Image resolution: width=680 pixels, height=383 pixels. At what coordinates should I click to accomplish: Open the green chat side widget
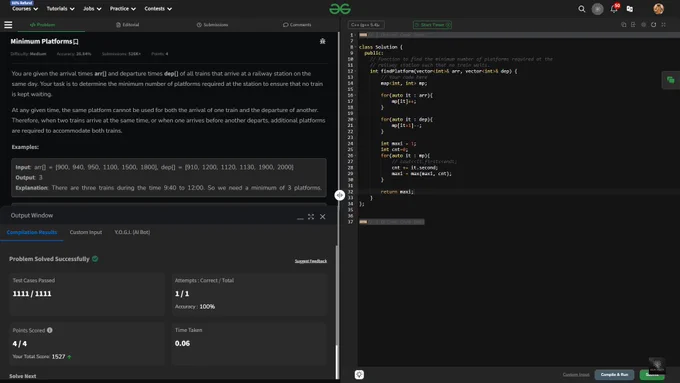[671, 80]
